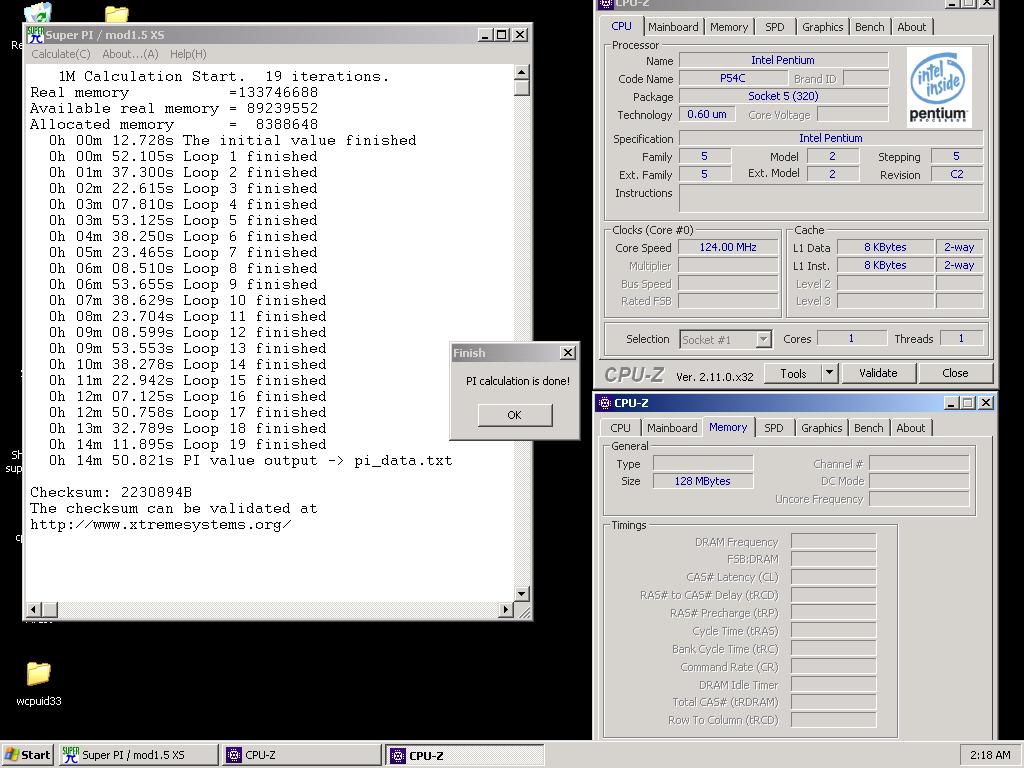1024x768 pixels.
Task: Click the xtremesystems.org URL text
Action: (161, 524)
